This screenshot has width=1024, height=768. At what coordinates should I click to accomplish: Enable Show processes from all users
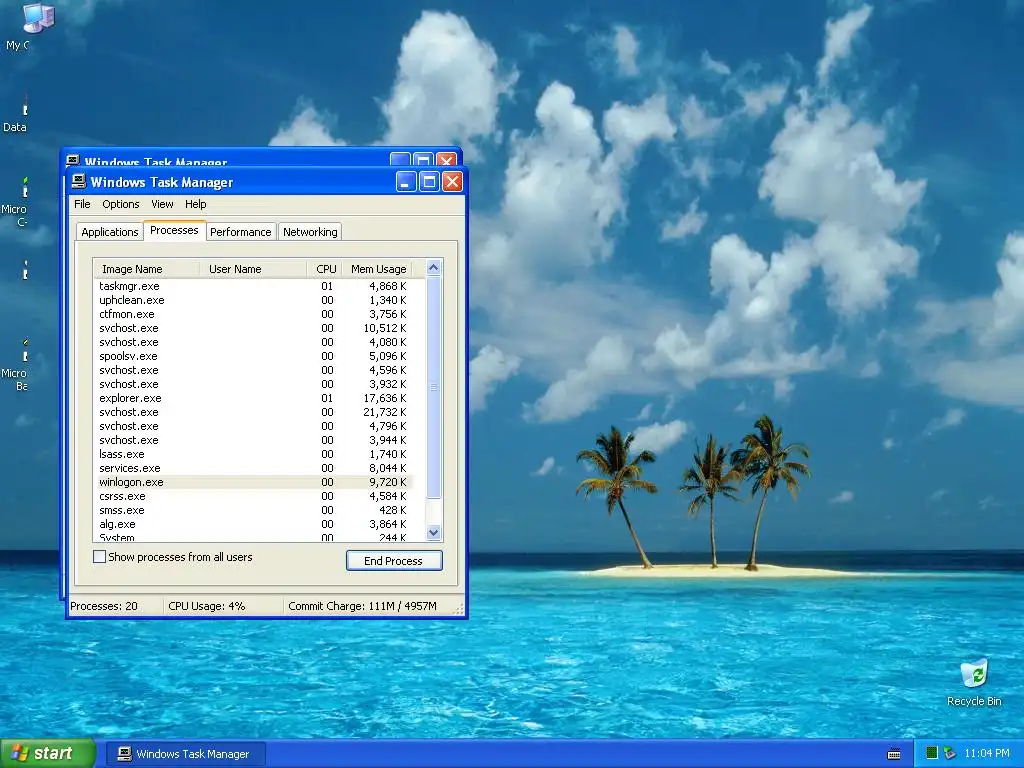[x=99, y=557]
